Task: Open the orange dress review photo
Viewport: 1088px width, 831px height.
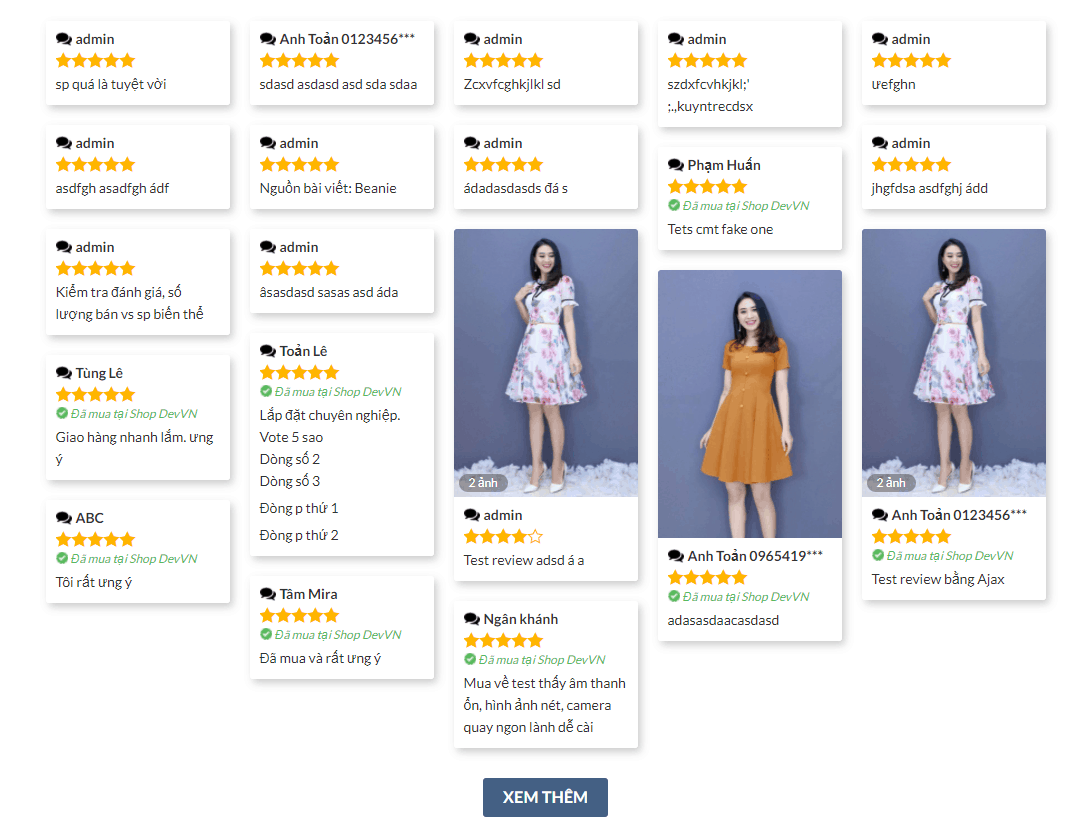Action: 750,403
